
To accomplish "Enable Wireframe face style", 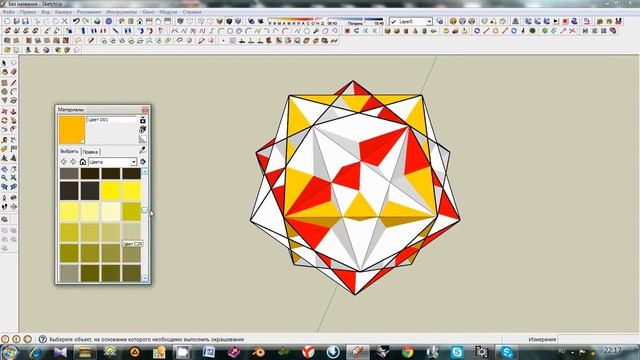I will click(x=201, y=21).
